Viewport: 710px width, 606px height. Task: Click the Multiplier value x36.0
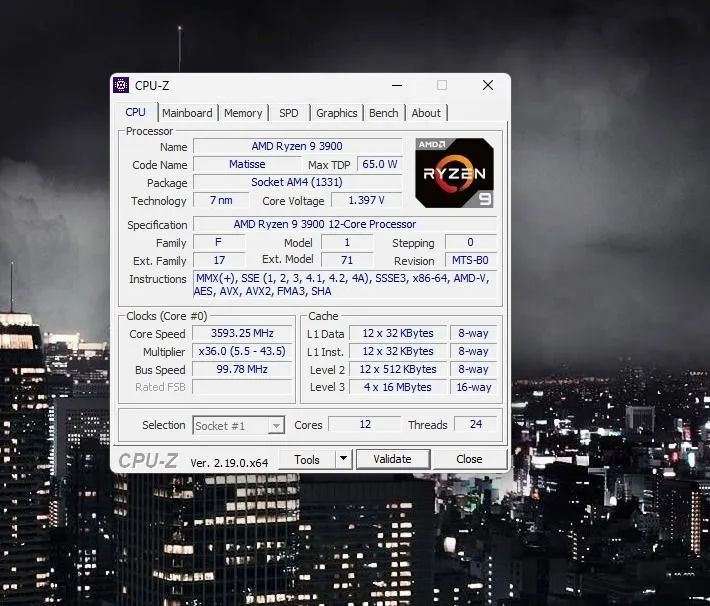242,351
